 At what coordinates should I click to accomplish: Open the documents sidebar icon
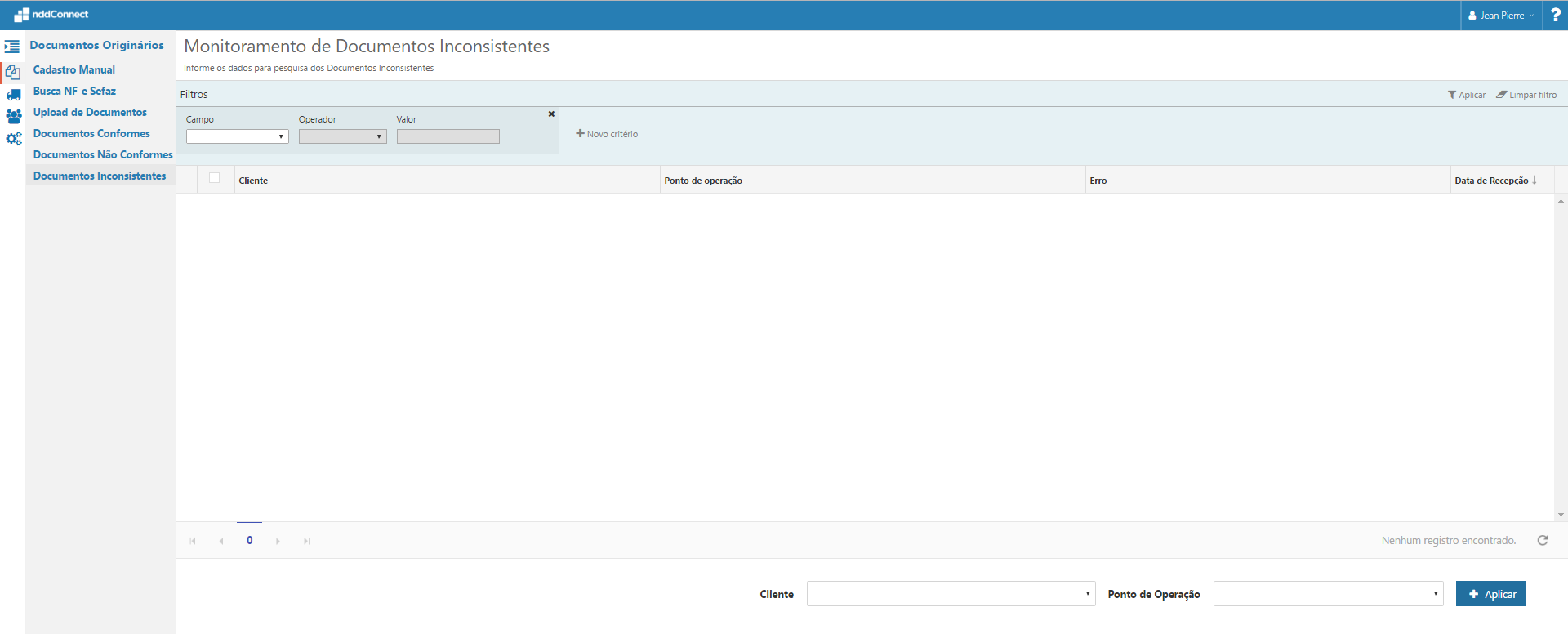coord(13,72)
